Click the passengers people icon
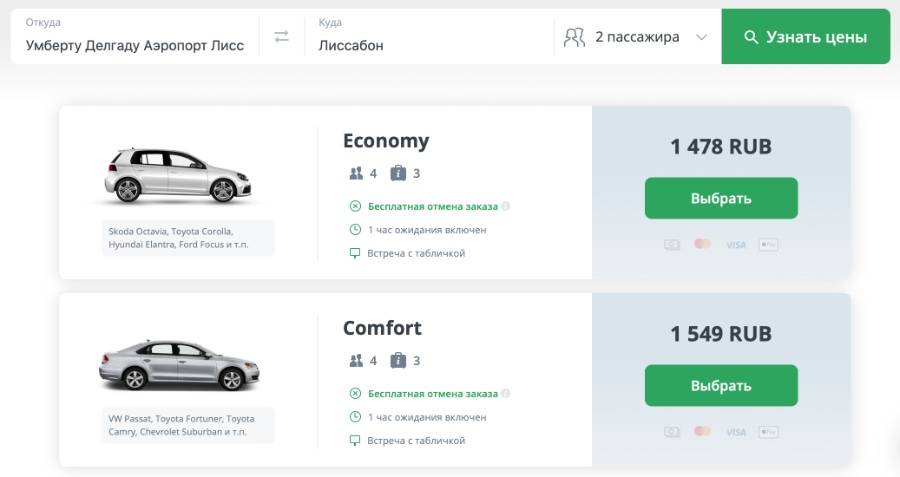Viewport: 900px width, 477px height. [x=574, y=37]
